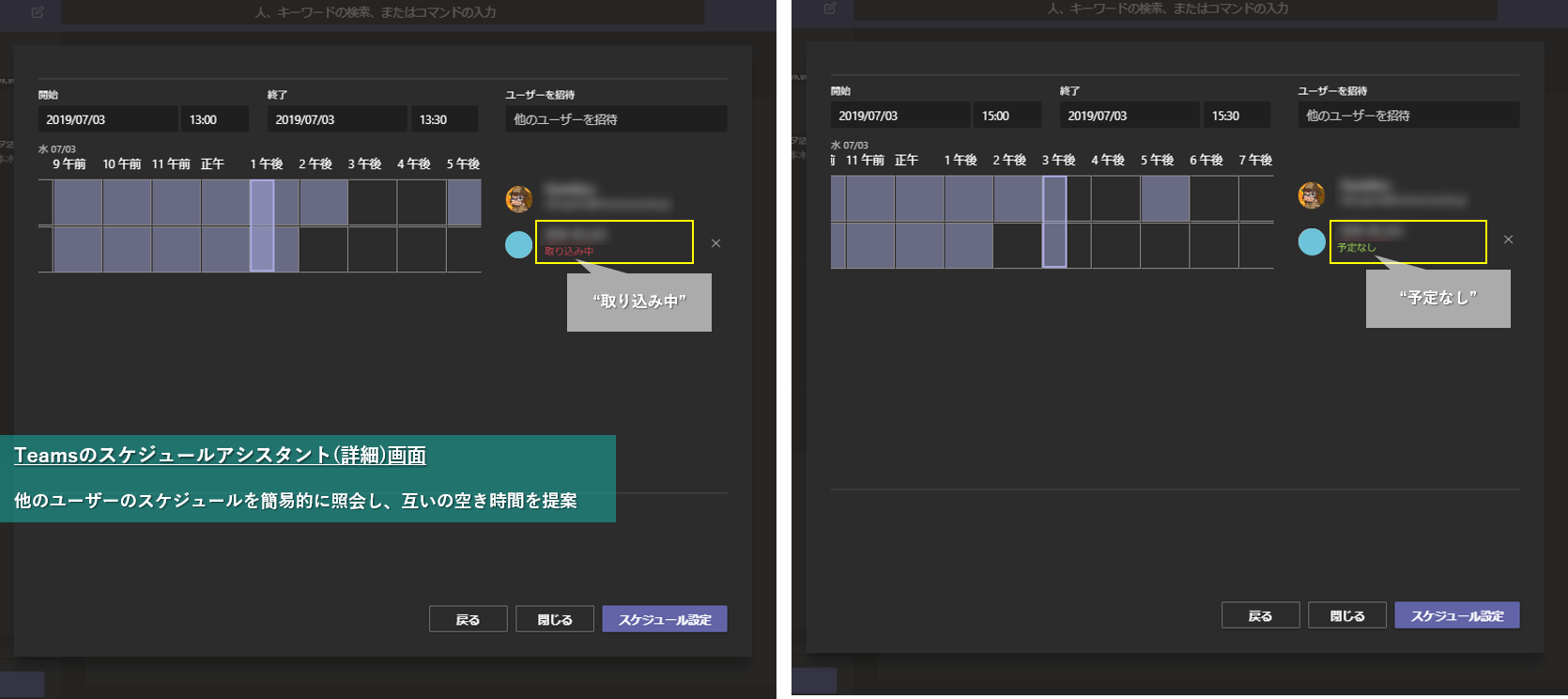Image resolution: width=1568 pixels, height=699 pixels.
Task: Click 4午後 organizer cell in right timeline
Action: 1115,199
